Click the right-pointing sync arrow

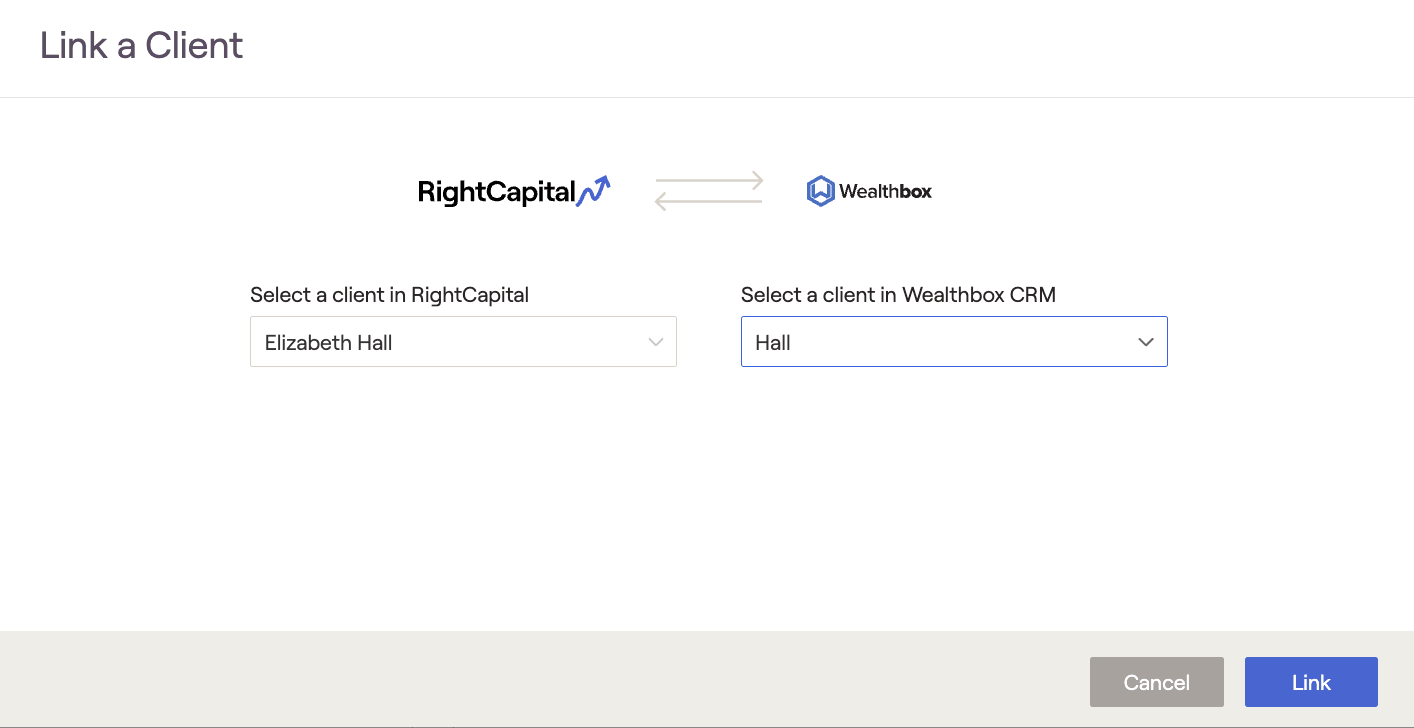709,181
